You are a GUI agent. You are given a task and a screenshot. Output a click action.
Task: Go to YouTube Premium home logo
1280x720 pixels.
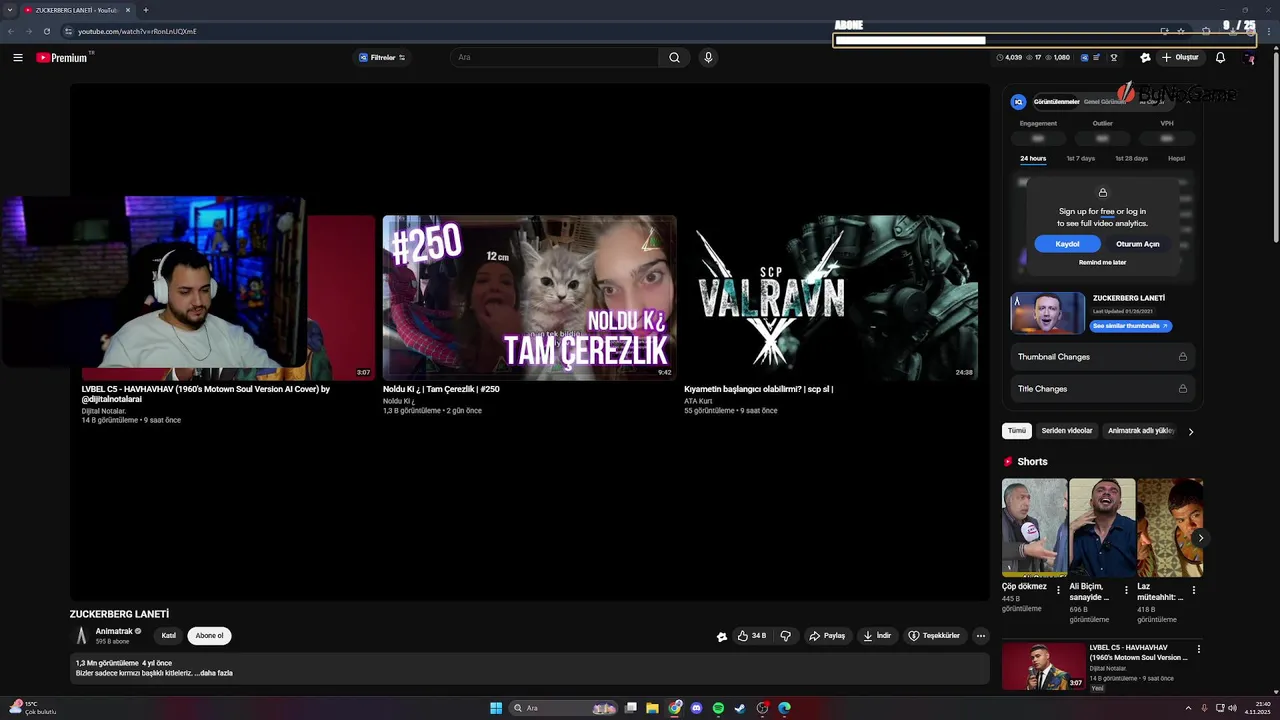(63, 58)
